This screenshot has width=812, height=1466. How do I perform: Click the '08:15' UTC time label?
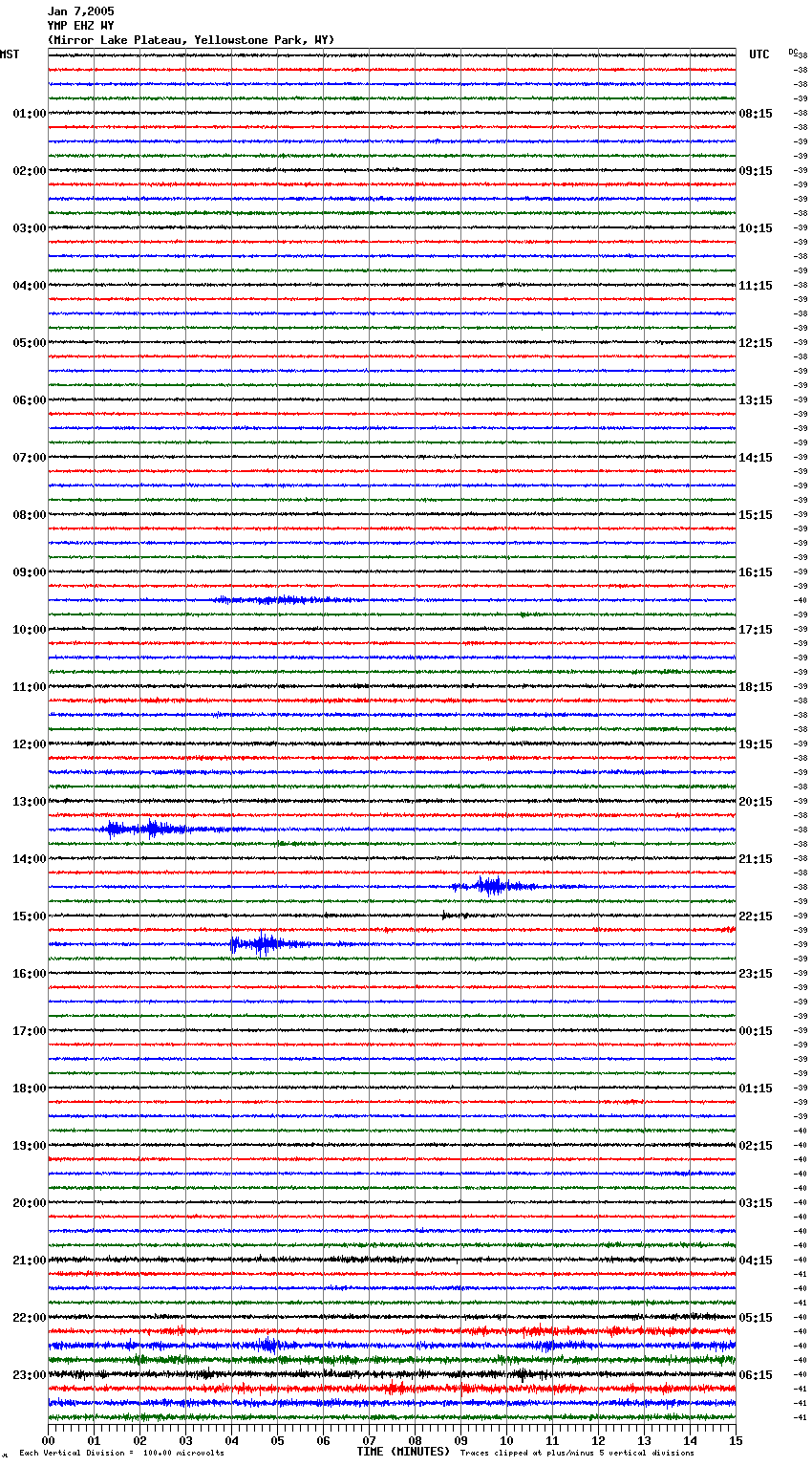coord(756,114)
